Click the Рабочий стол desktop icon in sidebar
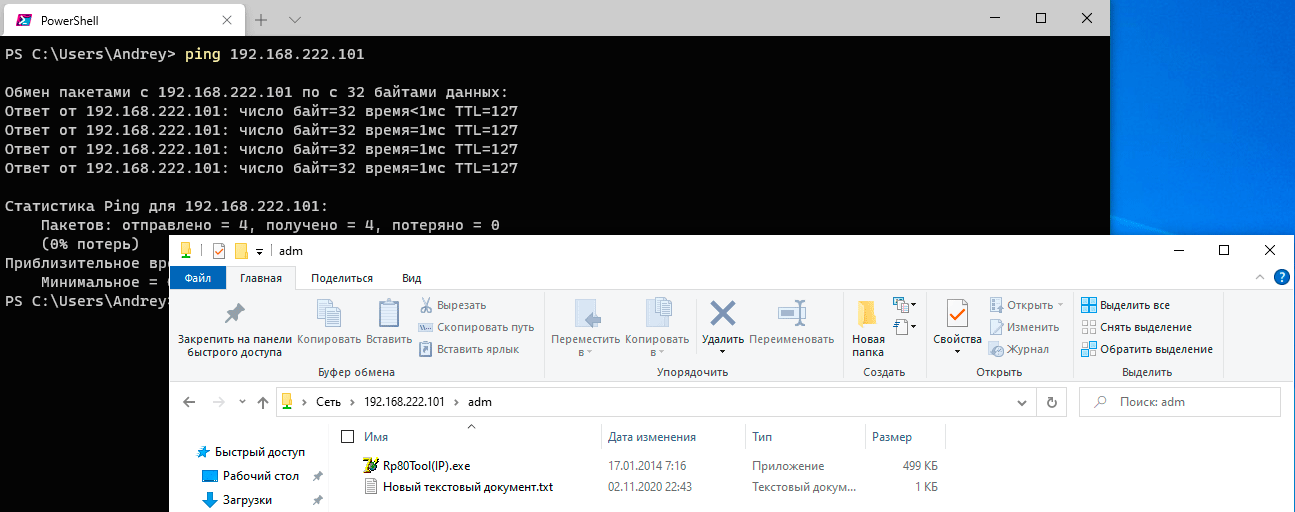Viewport: 1295px width, 512px height. click(x=210, y=476)
